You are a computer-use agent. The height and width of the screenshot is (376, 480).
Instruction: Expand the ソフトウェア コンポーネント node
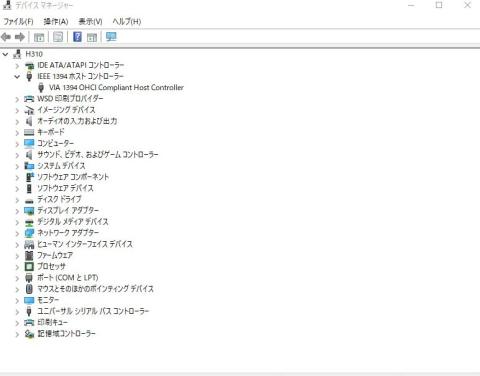click(17, 177)
